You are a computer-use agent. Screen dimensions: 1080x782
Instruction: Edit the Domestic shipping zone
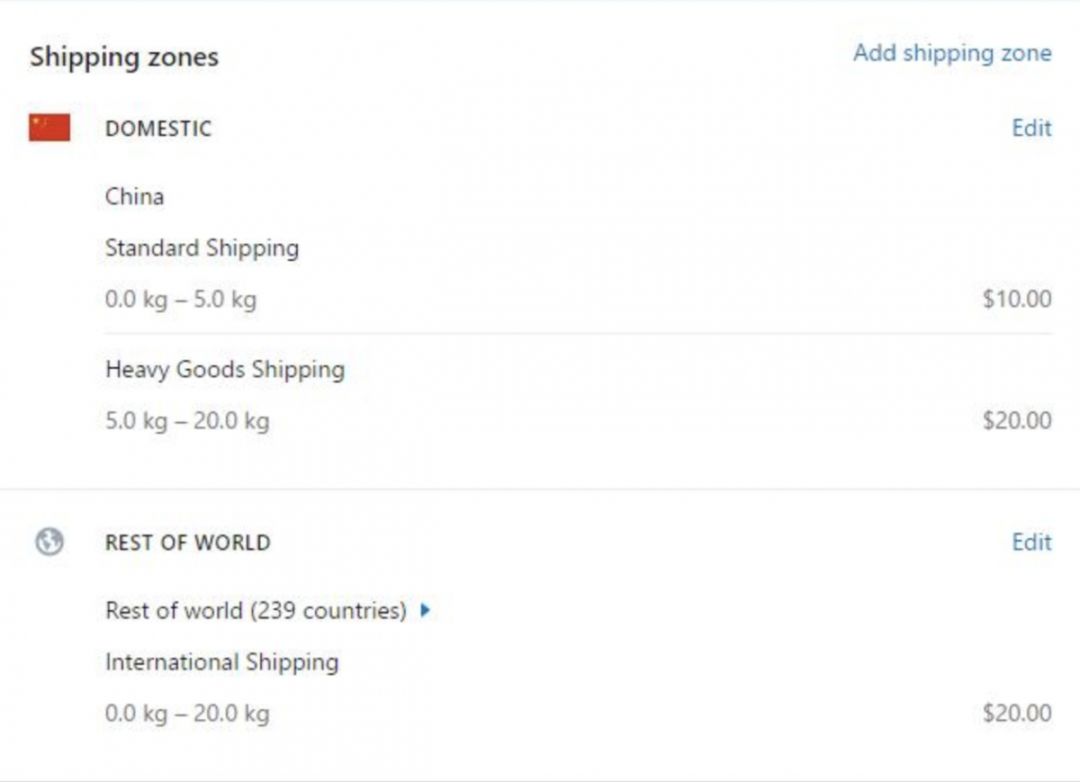[1031, 128]
